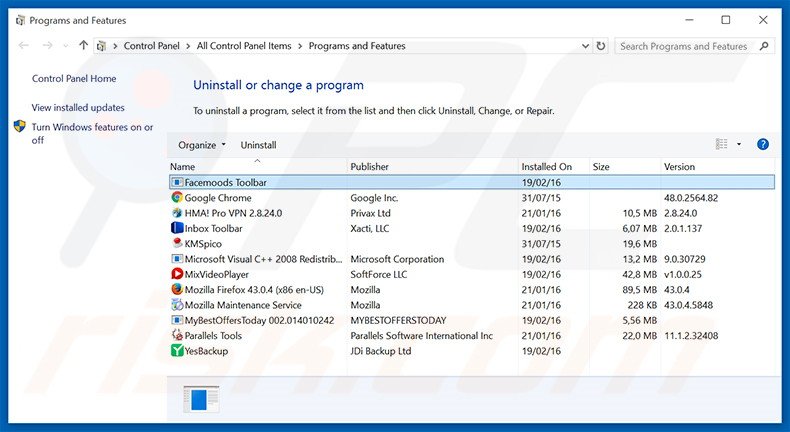790x432 pixels.
Task: Go up one level with up arrow
Action: [84, 45]
